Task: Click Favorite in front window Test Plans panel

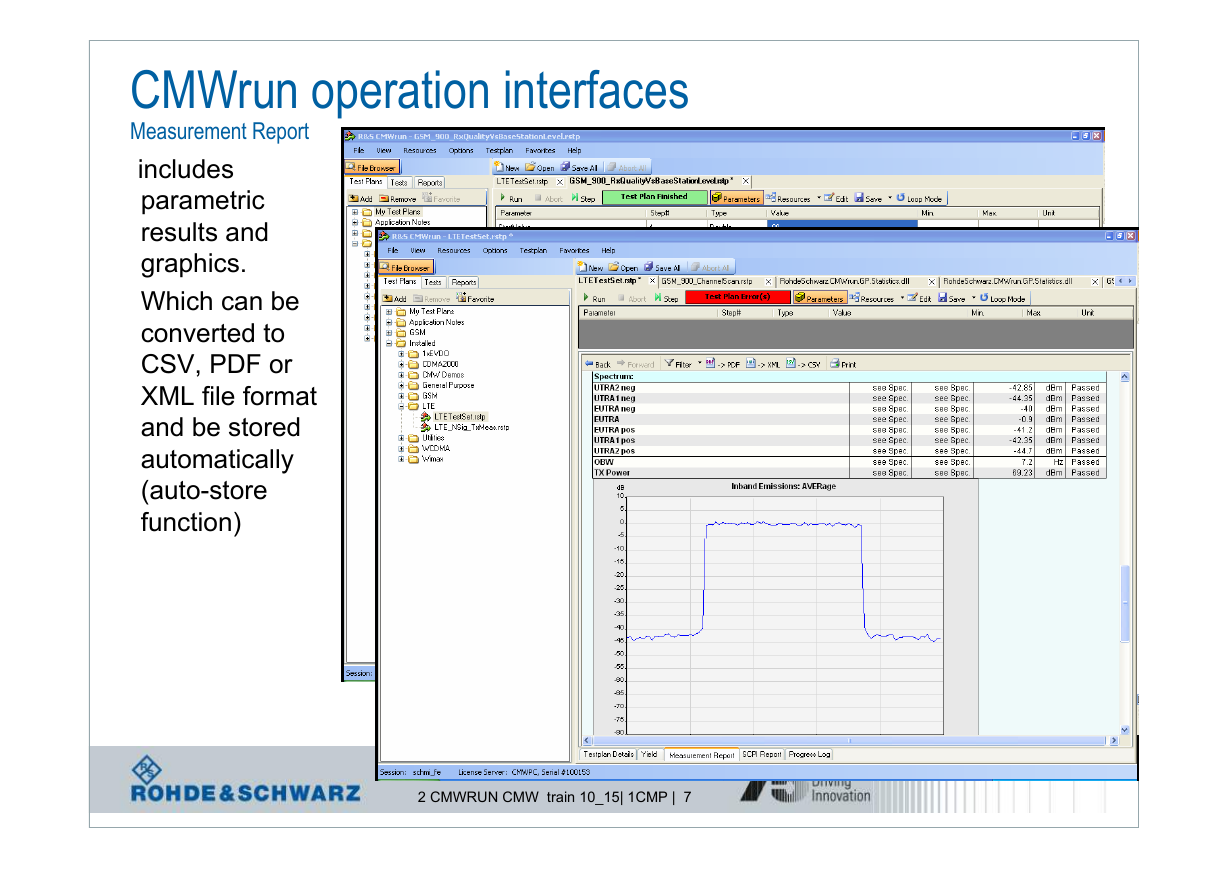Action: (475, 298)
